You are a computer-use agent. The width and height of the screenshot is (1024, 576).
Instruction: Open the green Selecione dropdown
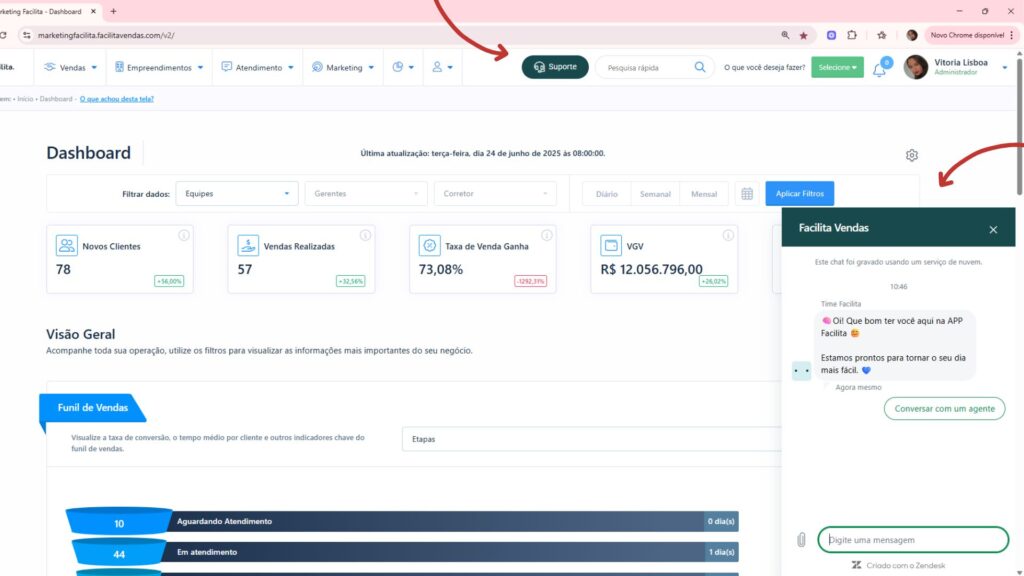point(837,67)
